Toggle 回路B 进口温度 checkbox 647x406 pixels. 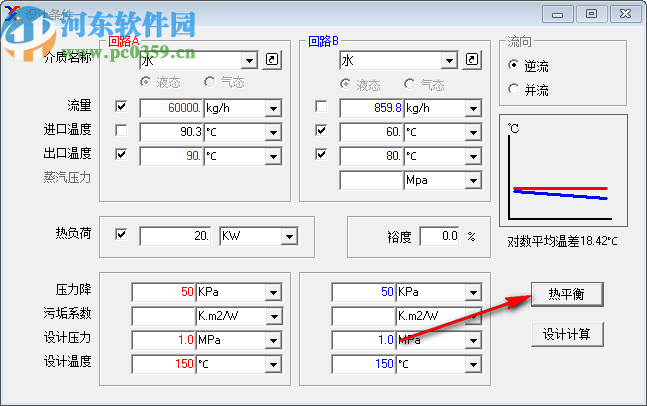point(321,130)
